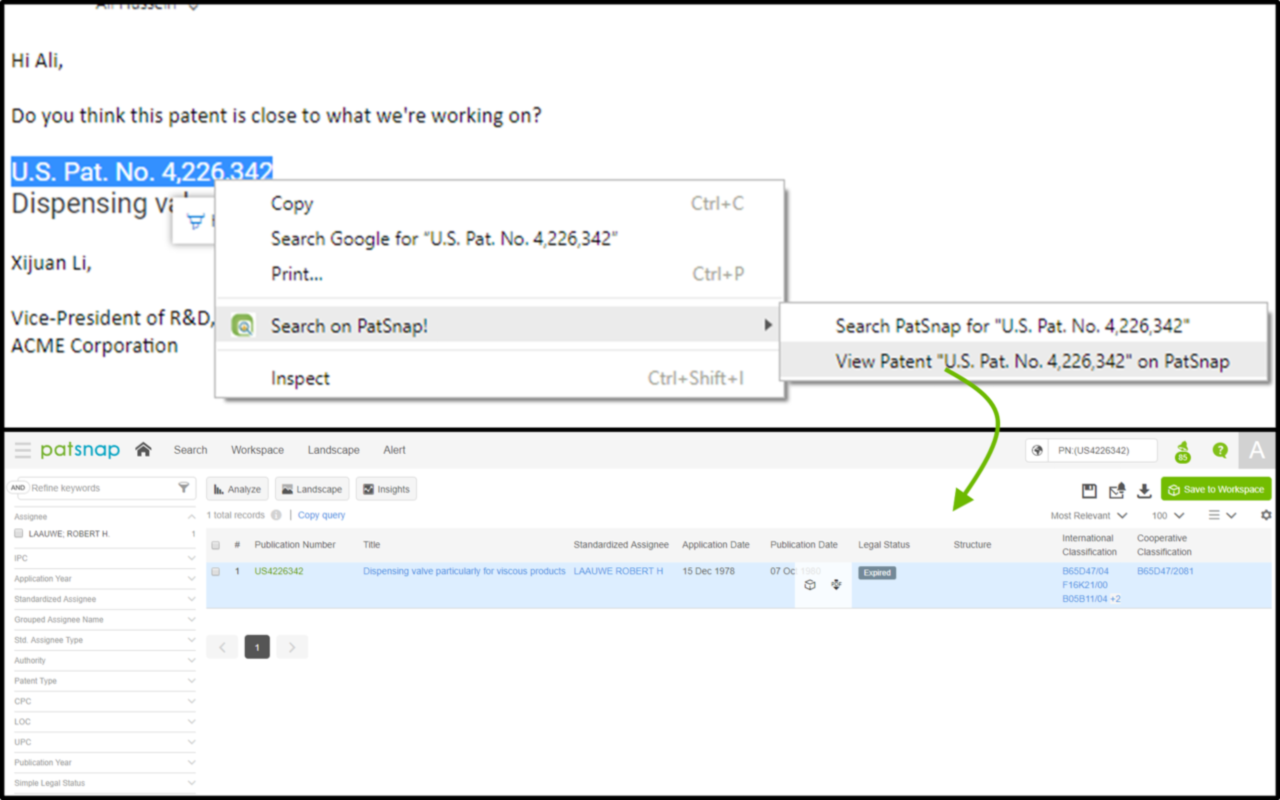This screenshot has width=1280, height=800.
Task: Open the US4226342 publication number link
Action: click(279, 572)
